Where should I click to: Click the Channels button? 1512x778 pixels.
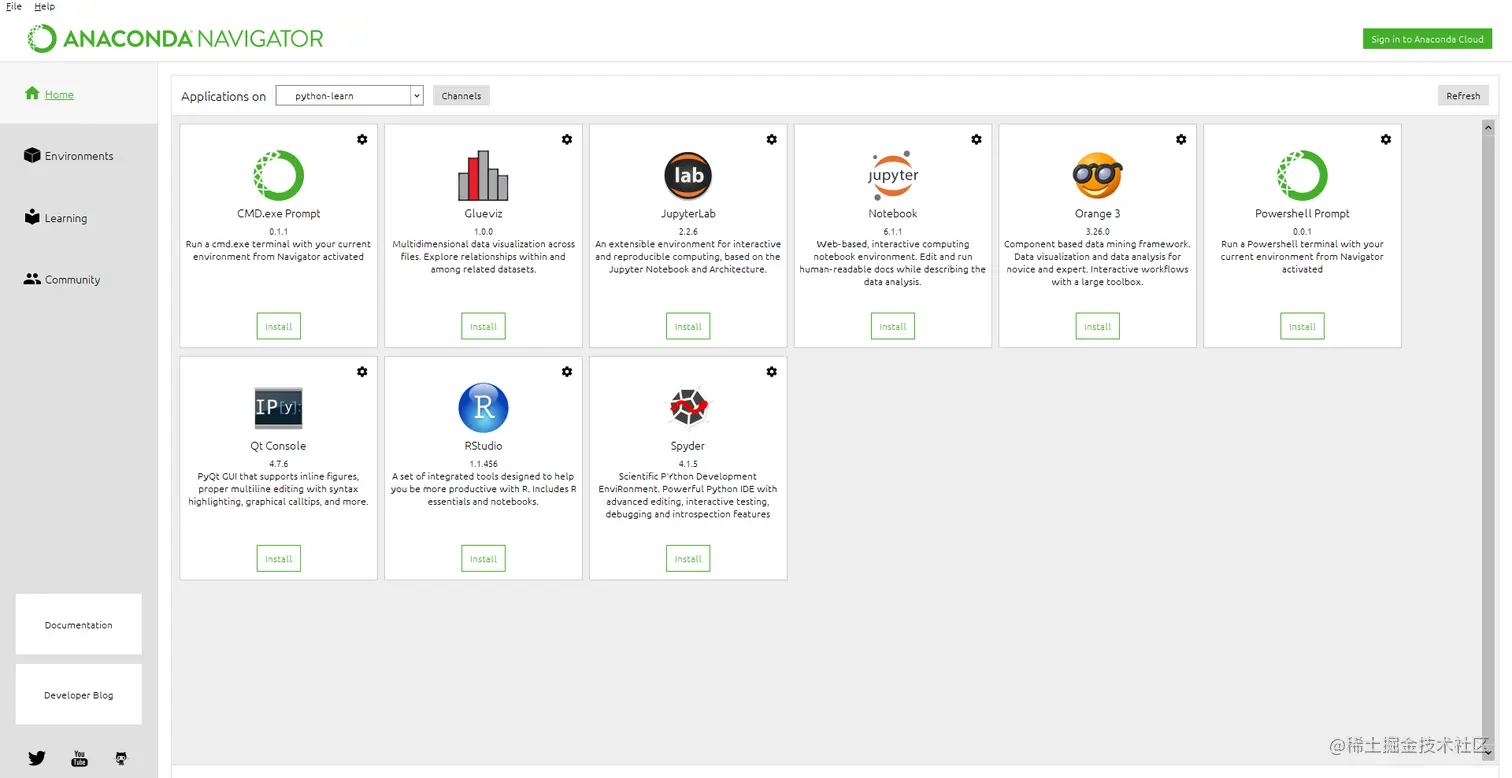click(x=461, y=96)
